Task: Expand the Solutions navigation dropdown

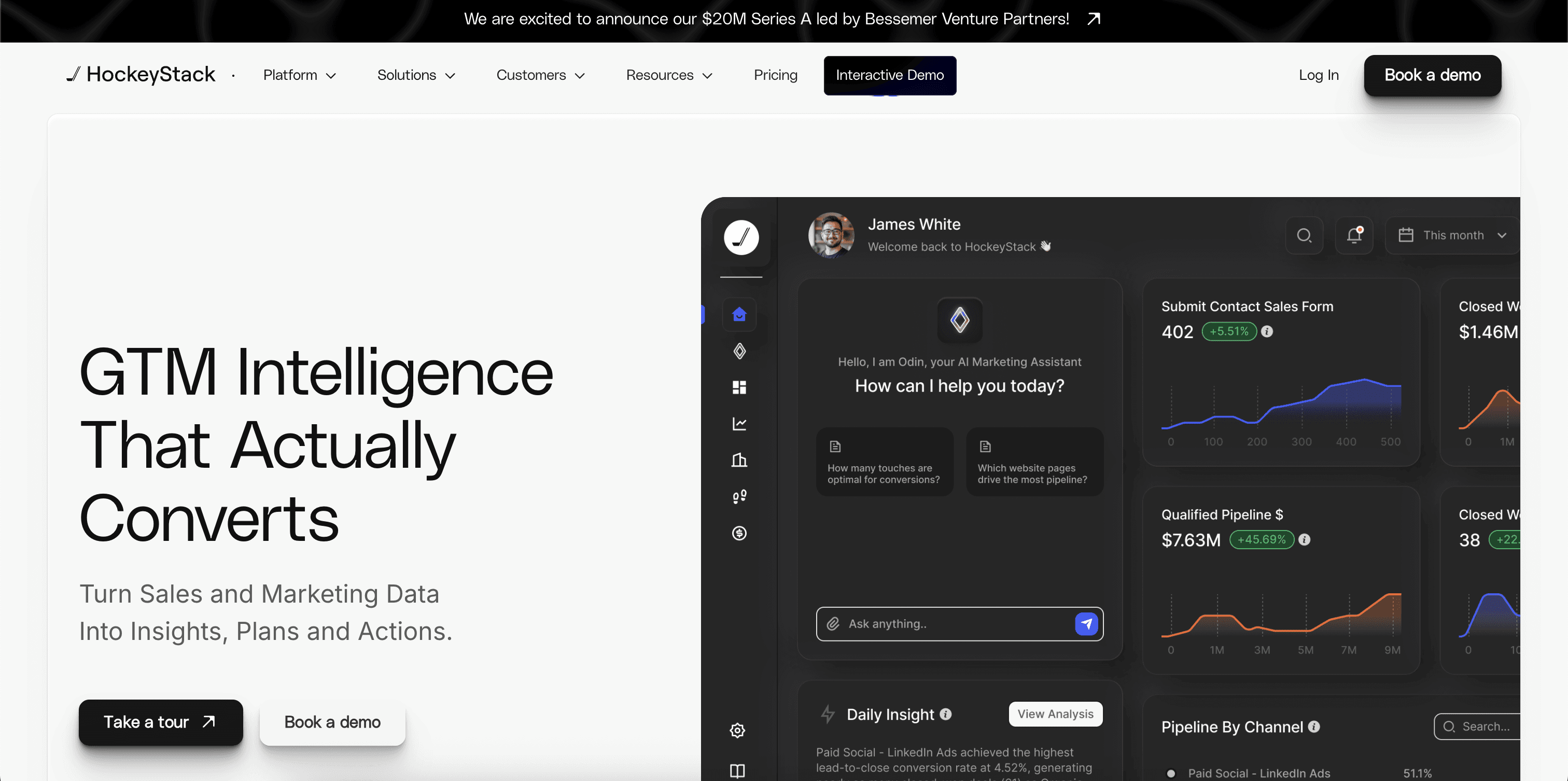Action: 416,75
